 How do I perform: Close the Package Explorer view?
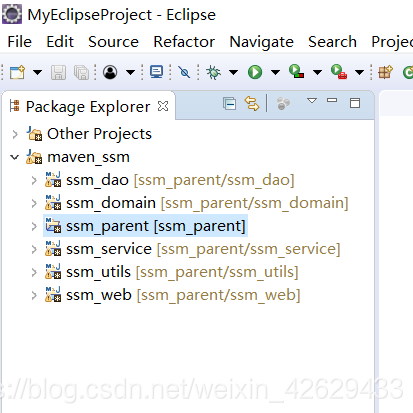[x=163, y=106]
